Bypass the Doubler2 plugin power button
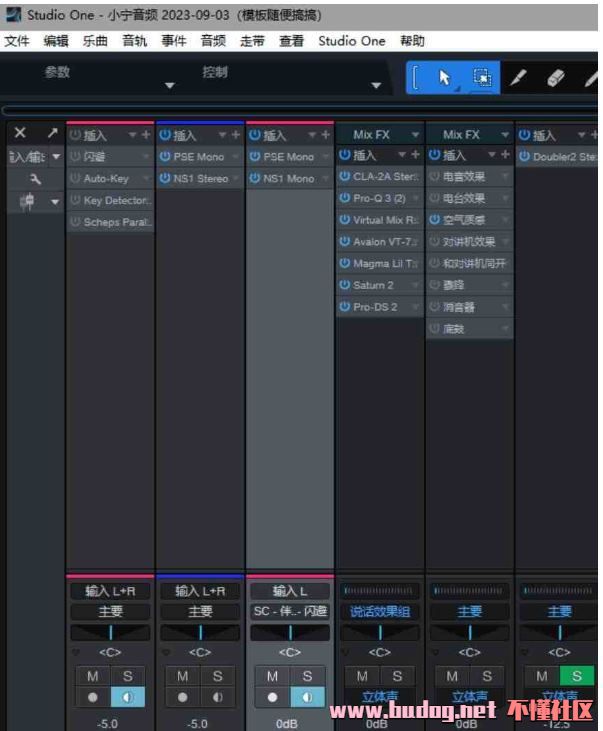Viewport: 603px width, 731px height. [x=524, y=157]
